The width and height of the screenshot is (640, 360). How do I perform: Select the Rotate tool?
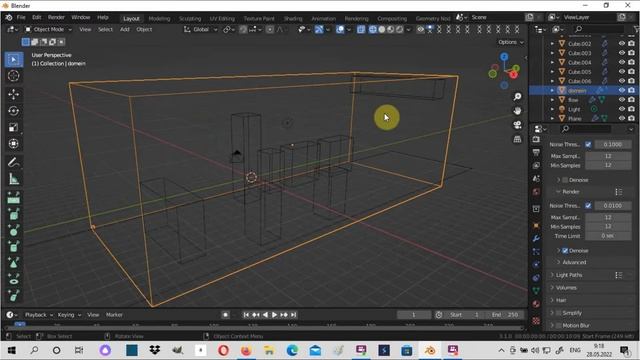13,111
